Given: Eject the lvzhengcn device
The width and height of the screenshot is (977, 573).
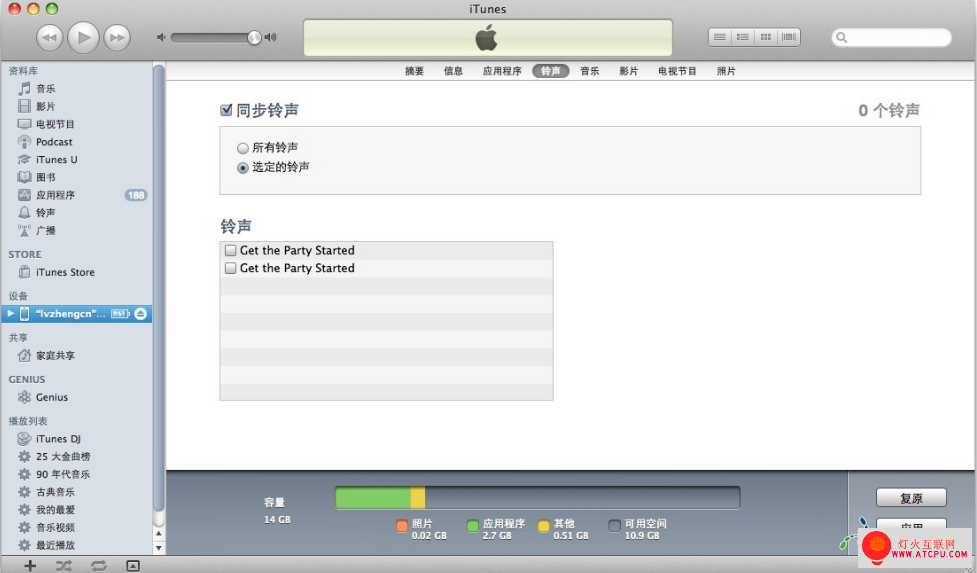Looking at the screenshot, I should pos(141,314).
